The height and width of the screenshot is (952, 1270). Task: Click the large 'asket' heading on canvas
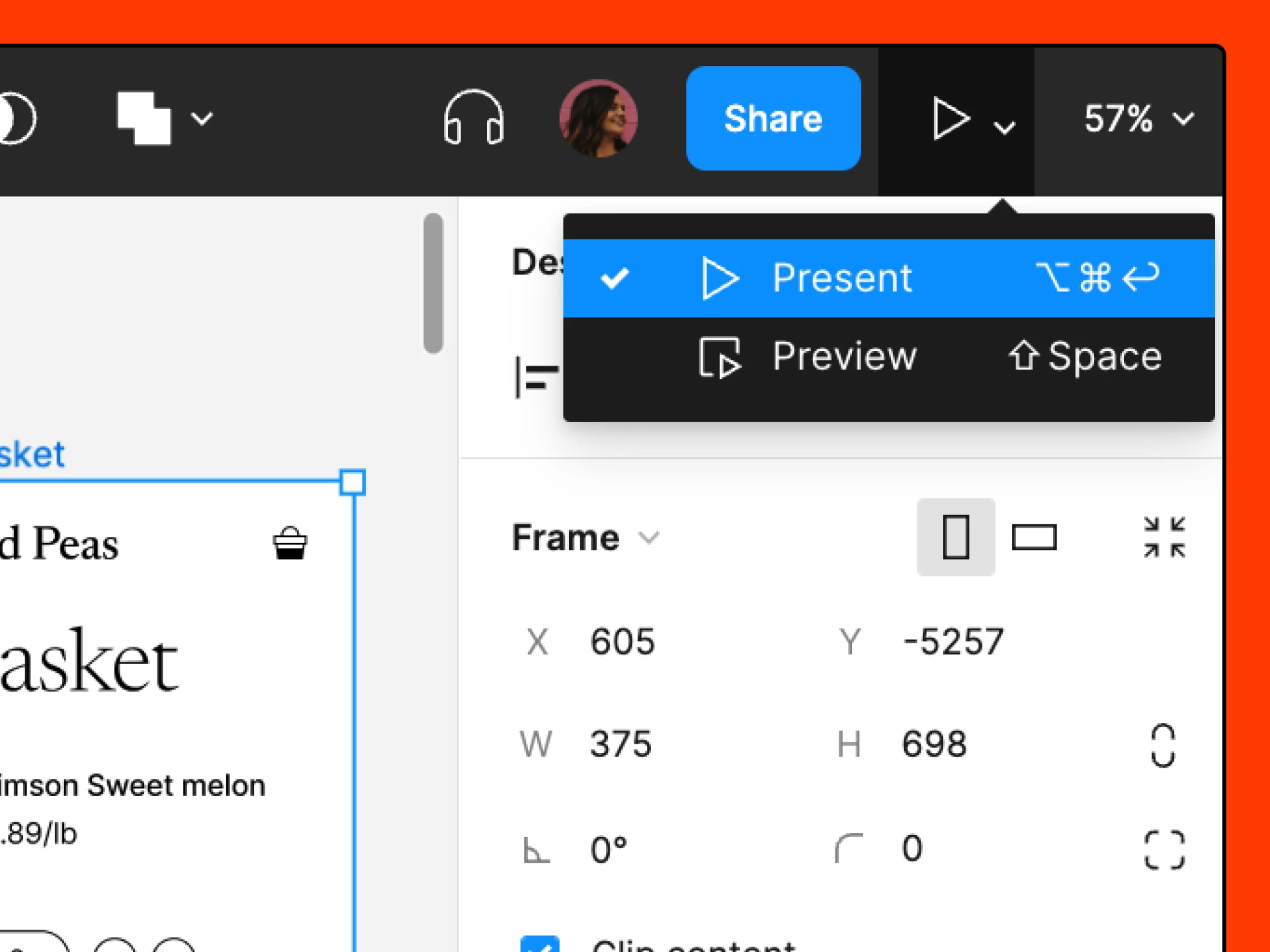(89, 661)
